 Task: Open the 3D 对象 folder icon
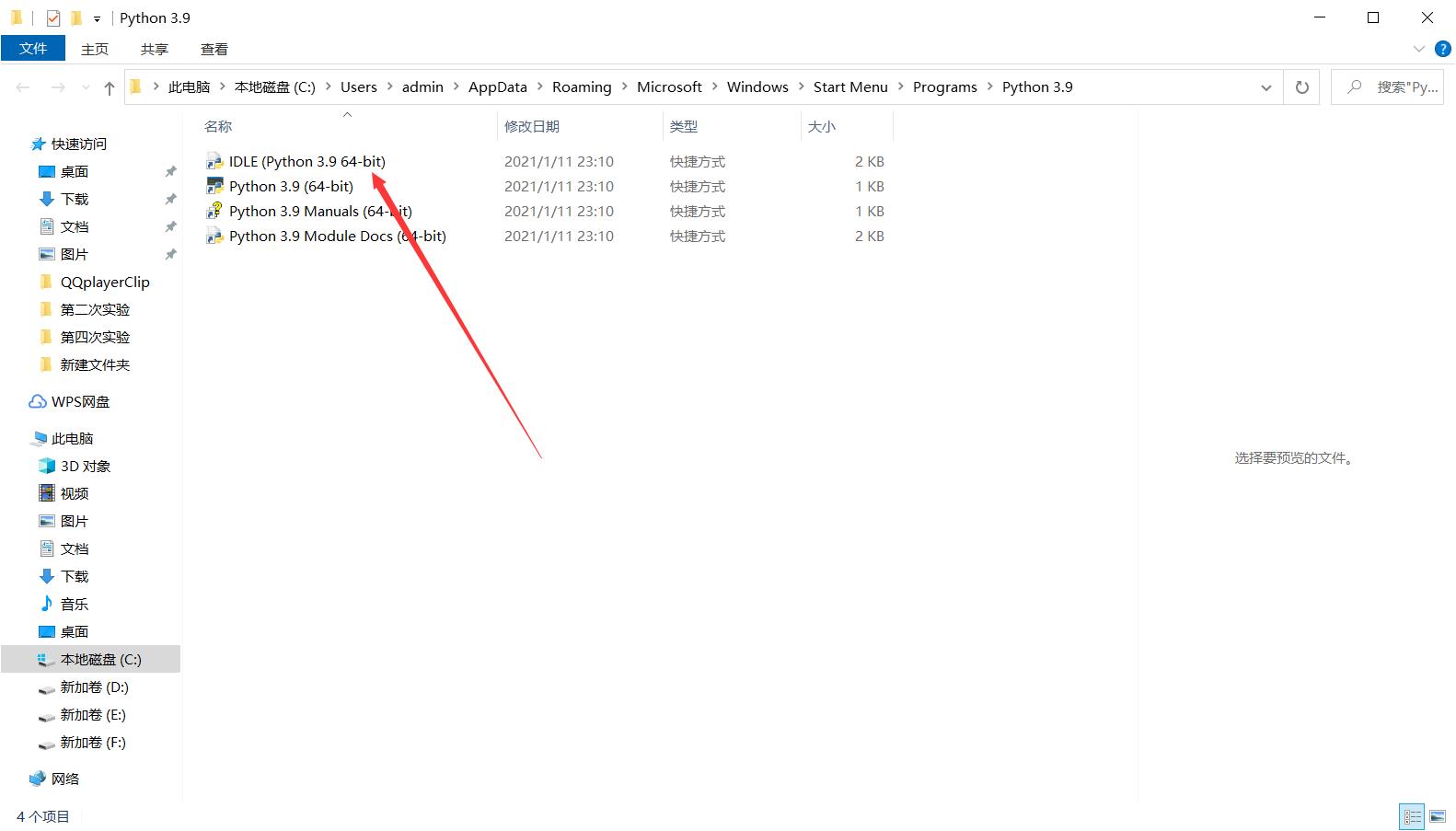tap(47, 467)
